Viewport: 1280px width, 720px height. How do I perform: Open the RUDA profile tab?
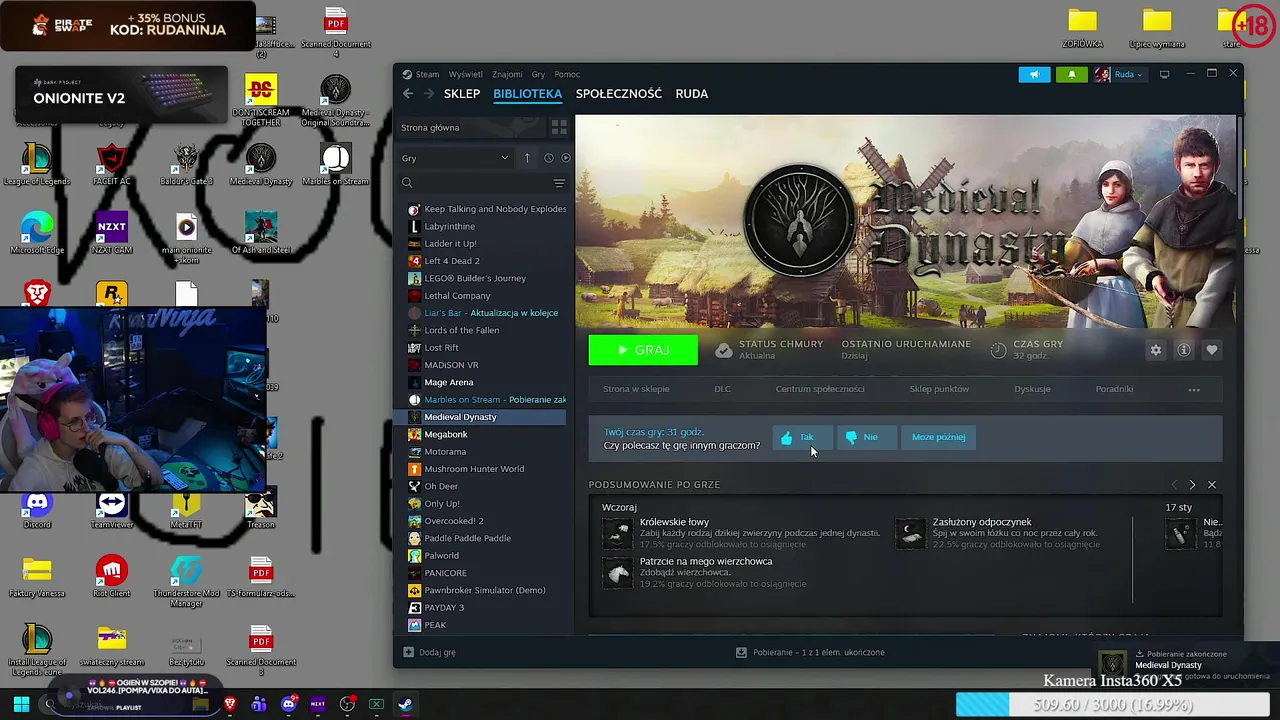[692, 94]
